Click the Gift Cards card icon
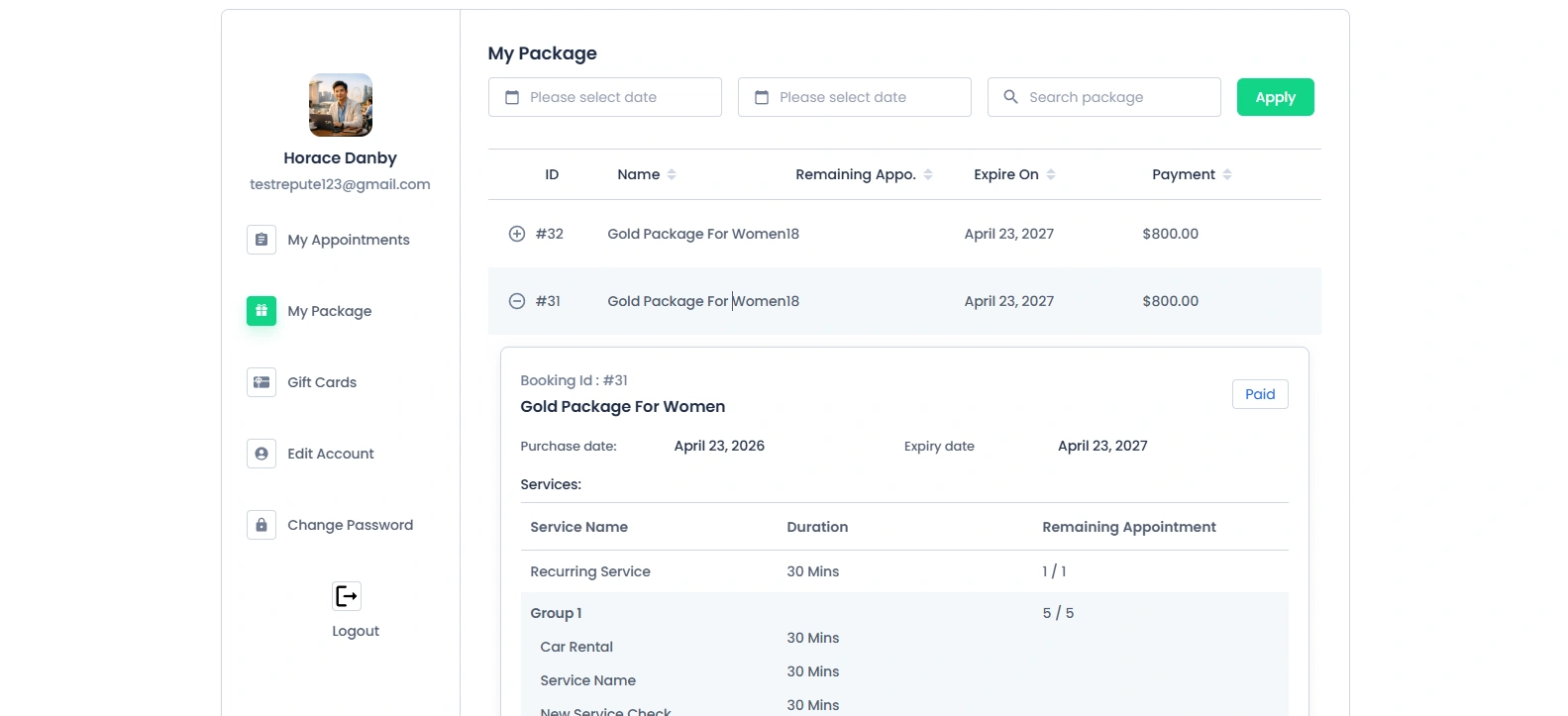 point(261,382)
